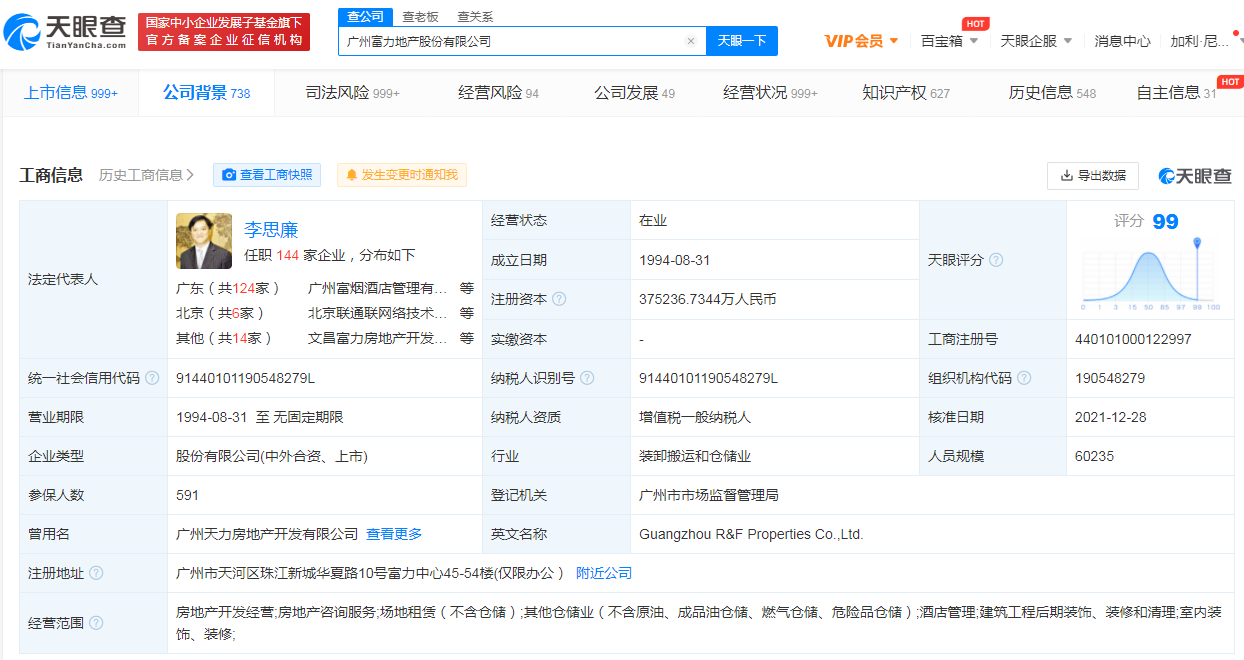The image size is (1244, 660).
Task: Select English name Guangzhou R&F Properties Co.,Ltd.
Action: click(x=751, y=534)
